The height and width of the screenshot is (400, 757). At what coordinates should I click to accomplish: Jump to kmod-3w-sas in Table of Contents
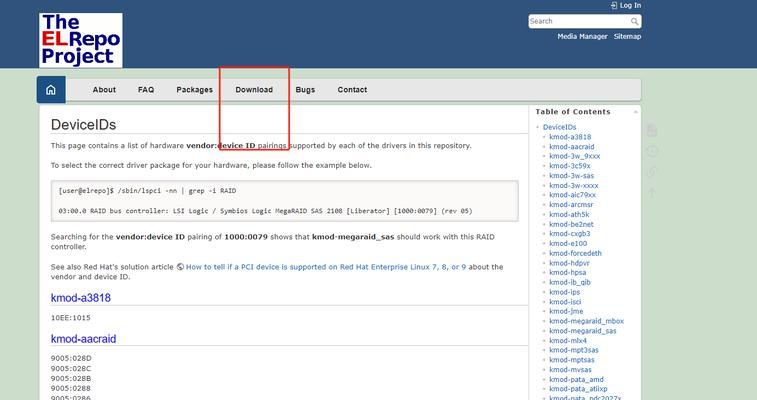(x=572, y=176)
